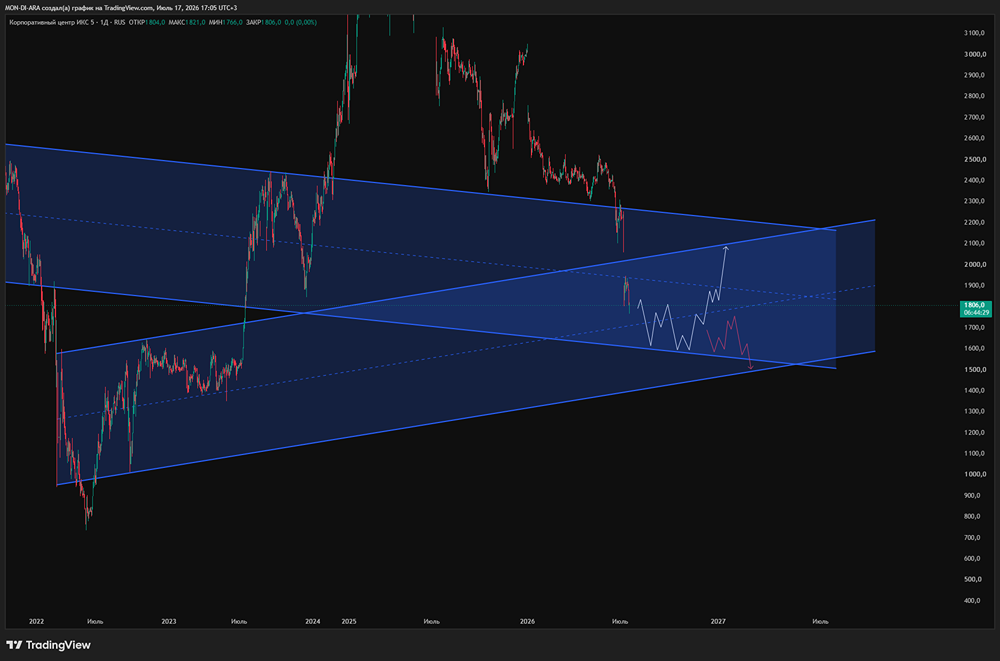Click the TradingView logo icon

point(15,645)
